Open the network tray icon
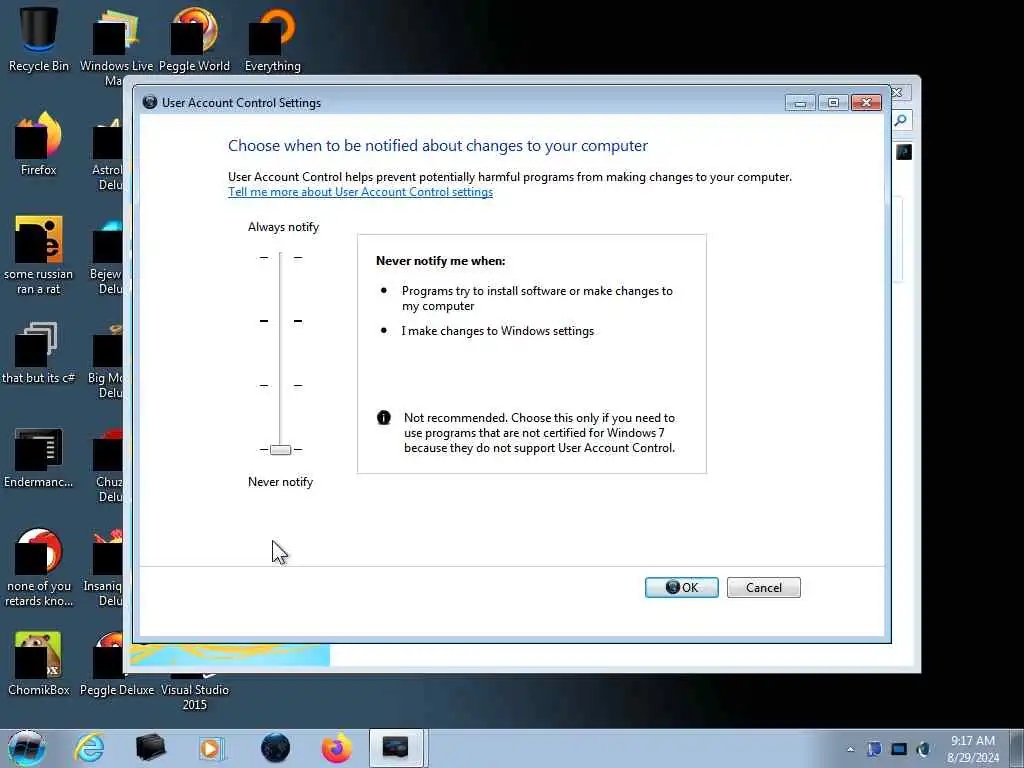 pyautogui.click(x=899, y=749)
